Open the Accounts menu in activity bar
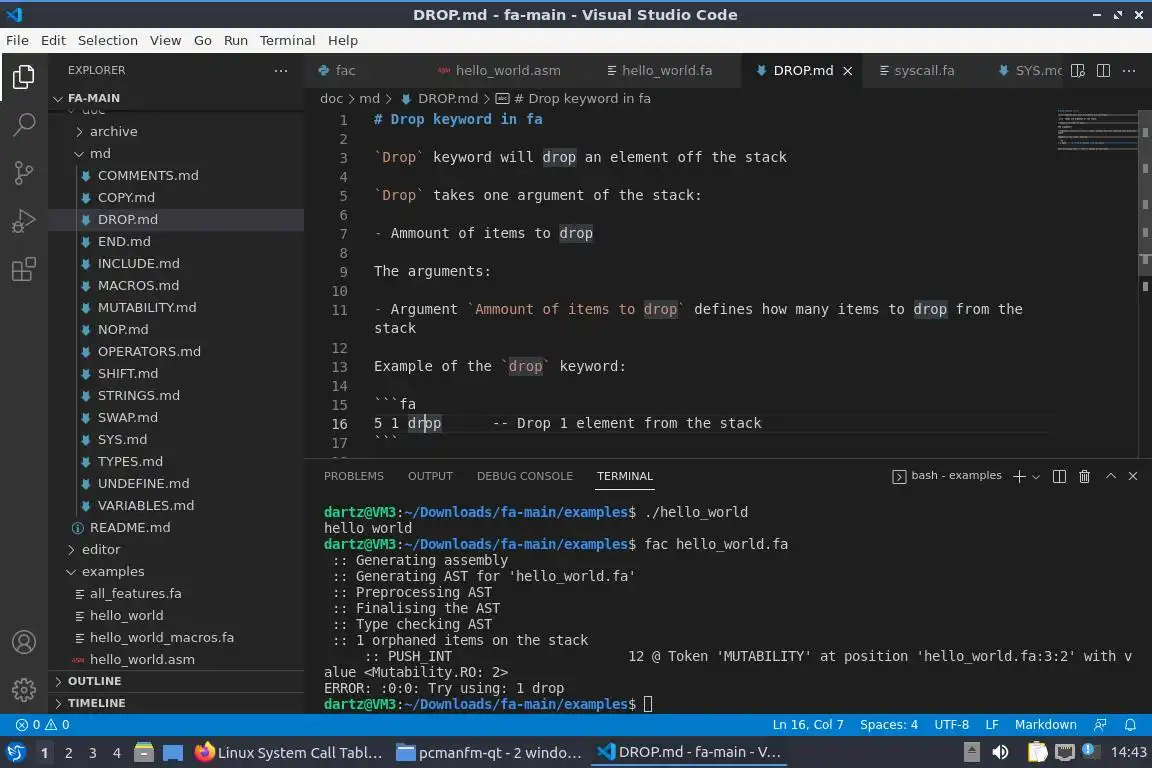Screen dimensions: 1152x768 click(x=24, y=642)
